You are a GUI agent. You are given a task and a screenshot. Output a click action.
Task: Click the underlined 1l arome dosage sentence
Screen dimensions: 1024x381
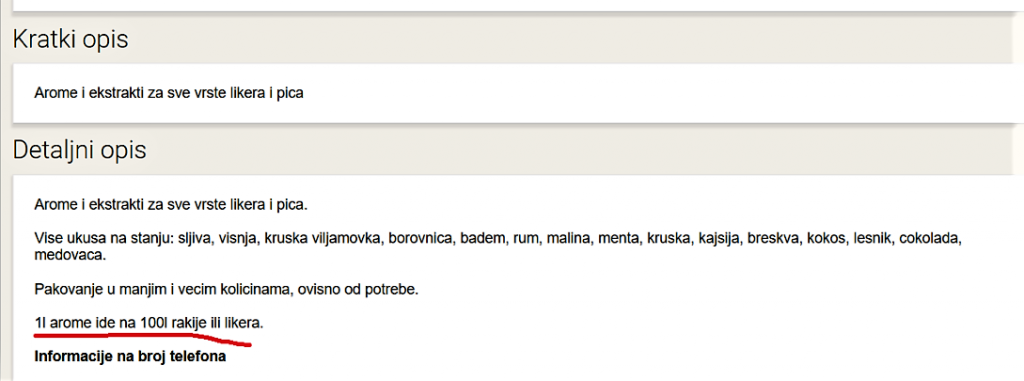click(149, 323)
